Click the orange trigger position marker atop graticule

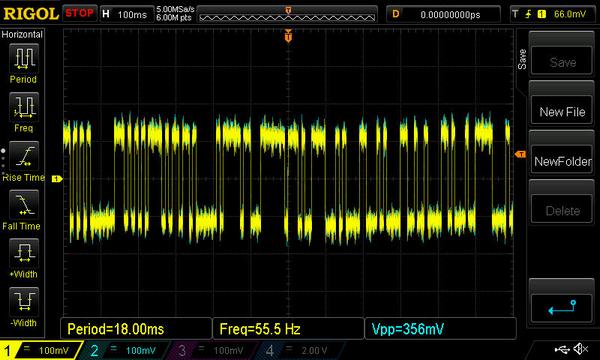click(x=288, y=36)
